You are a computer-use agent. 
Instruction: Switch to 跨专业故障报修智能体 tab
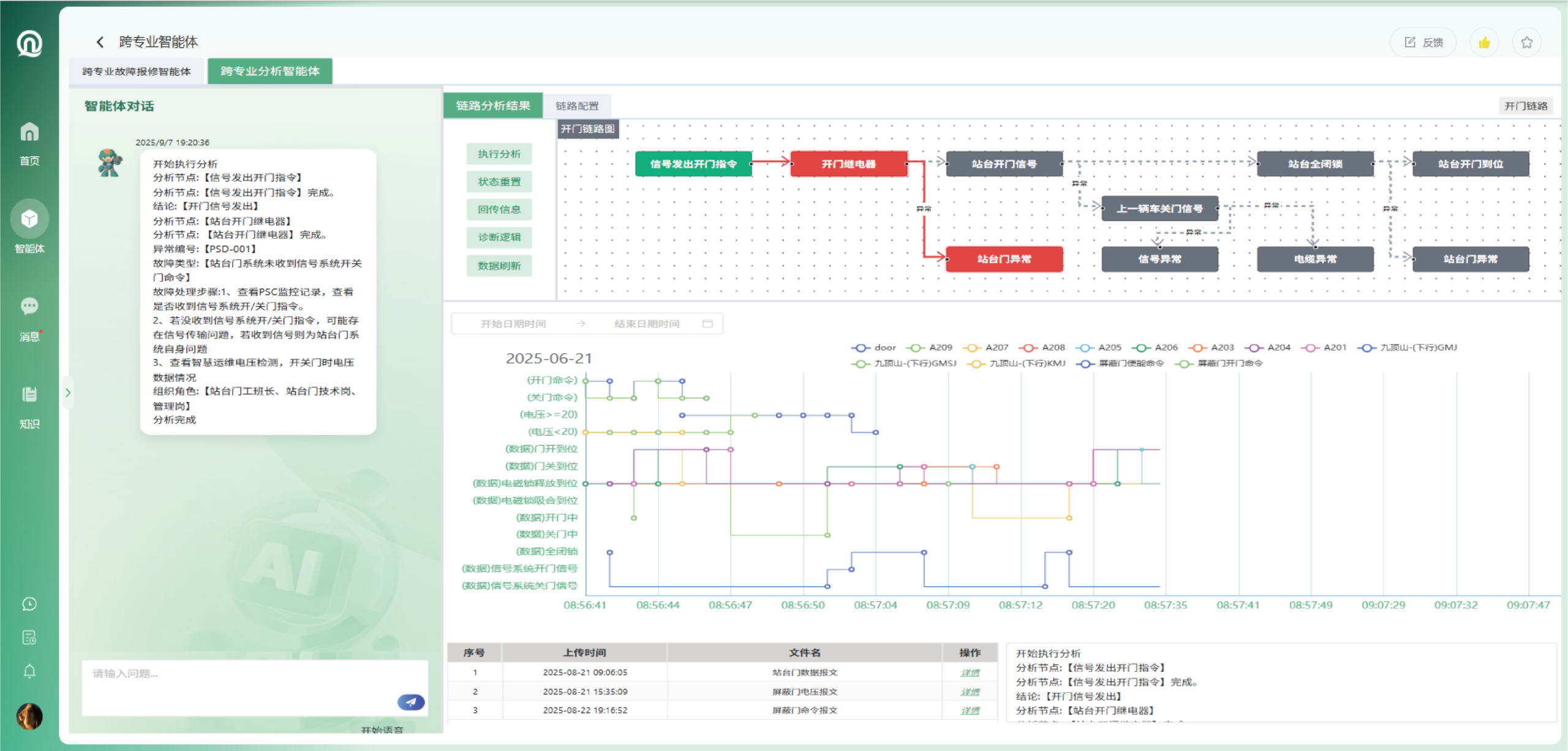(137, 72)
